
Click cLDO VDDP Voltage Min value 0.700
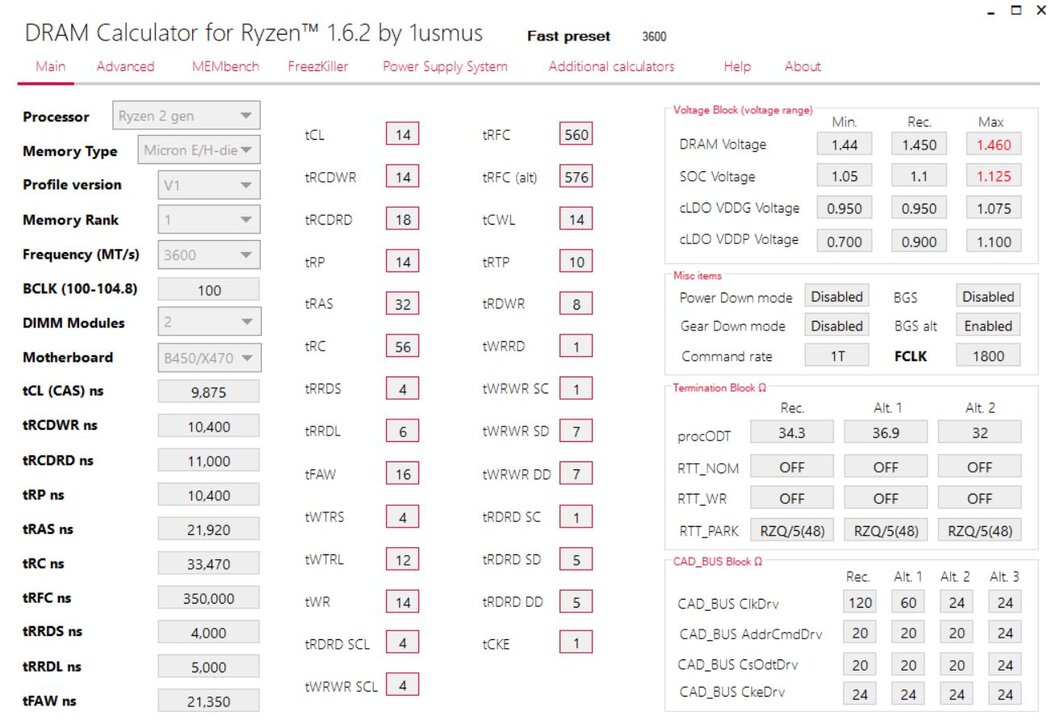845,241
